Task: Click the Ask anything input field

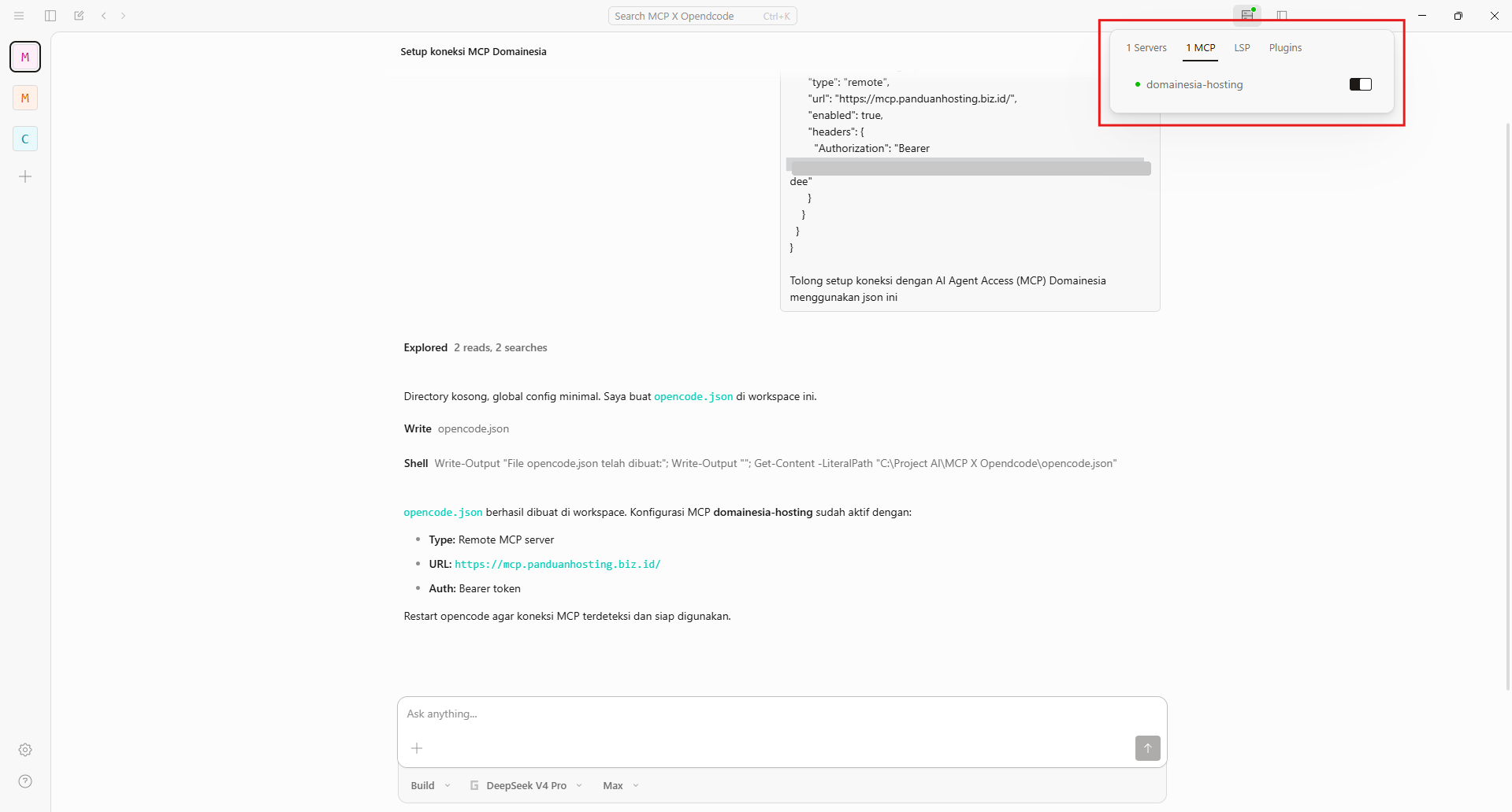Action: 782,714
